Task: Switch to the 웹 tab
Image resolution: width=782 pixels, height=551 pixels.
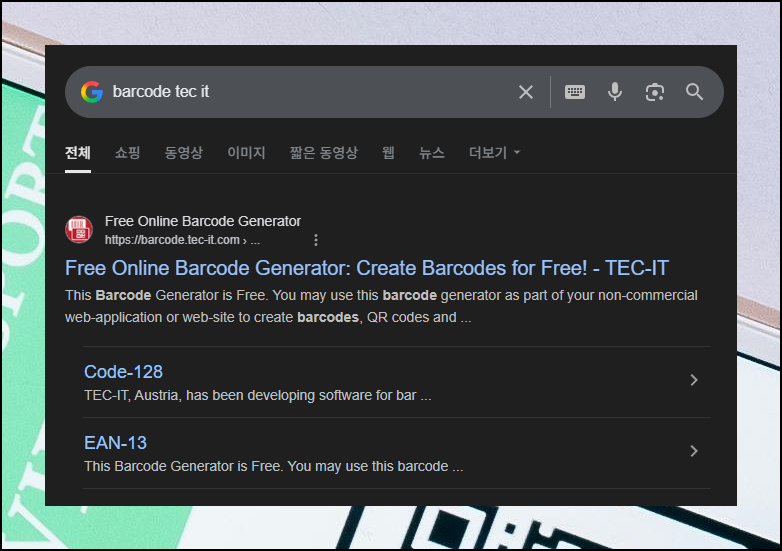Action: click(389, 153)
